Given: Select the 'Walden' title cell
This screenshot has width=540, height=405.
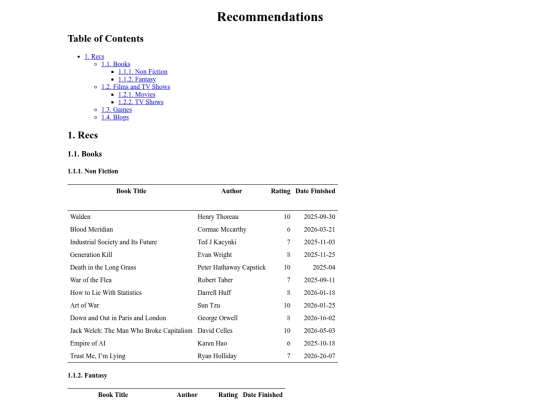Looking at the screenshot, I should (80, 217).
